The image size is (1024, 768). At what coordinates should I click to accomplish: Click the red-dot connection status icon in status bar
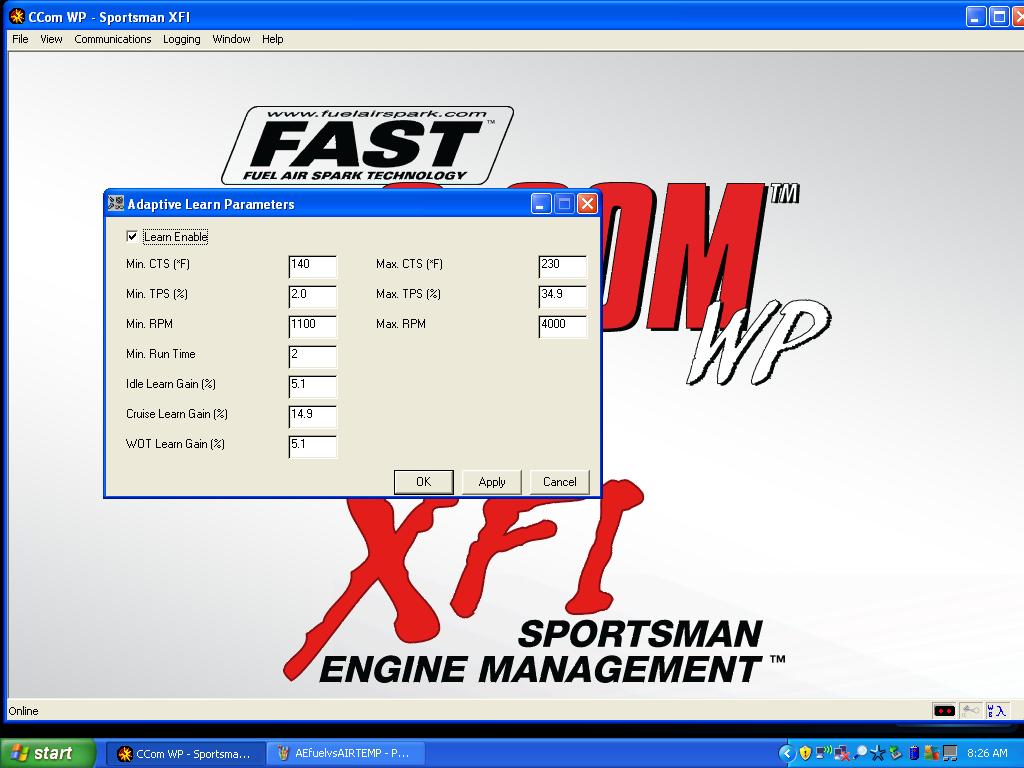click(944, 711)
